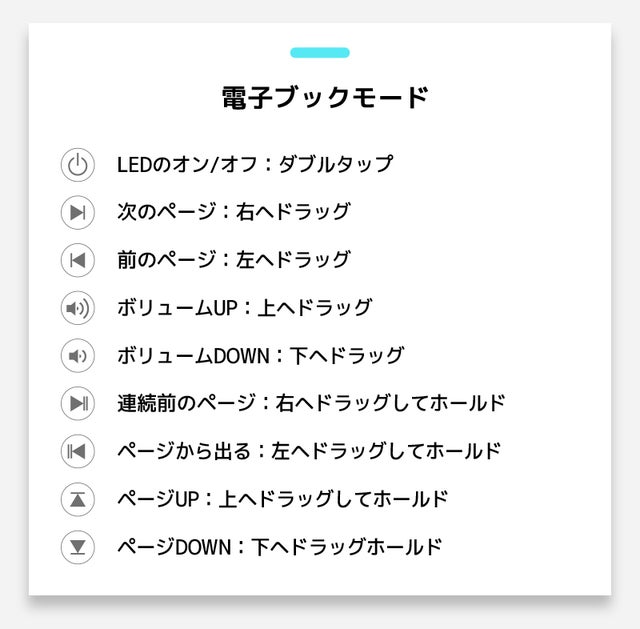Click the next page skip-forward icon
Viewport: 640px width, 629px height.
(78, 212)
